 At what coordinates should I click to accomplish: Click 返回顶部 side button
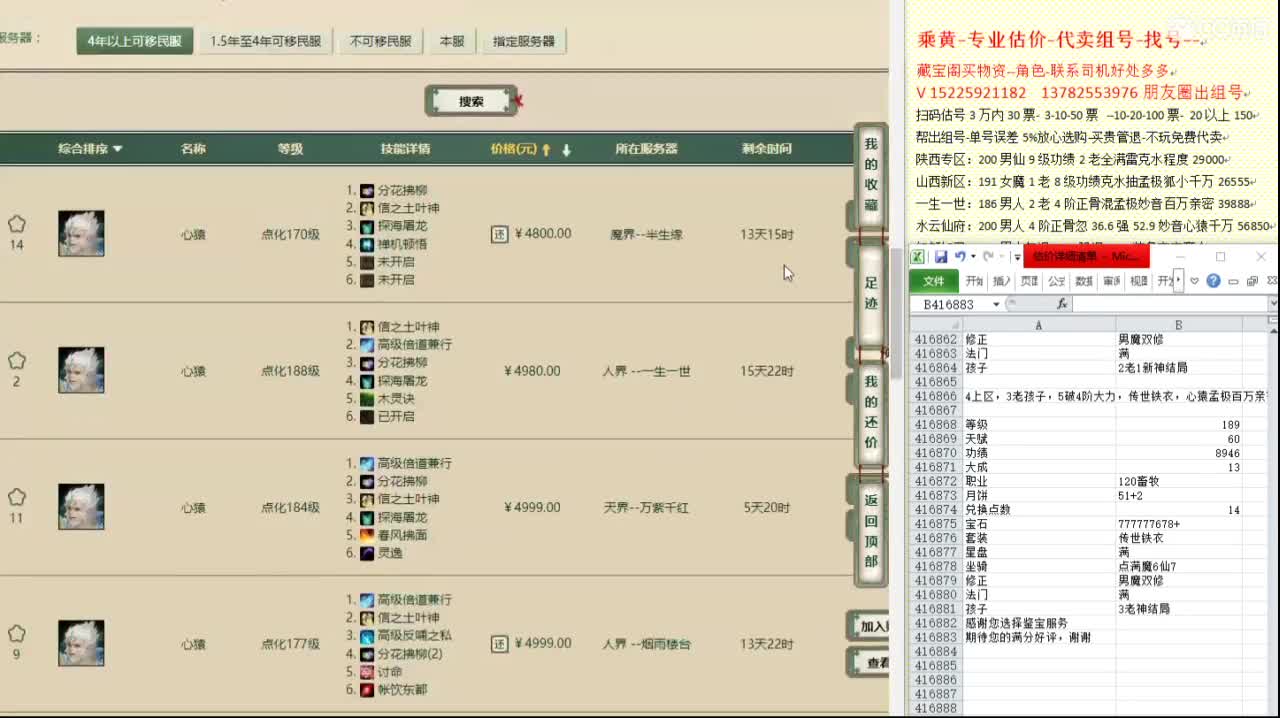coord(871,530)
